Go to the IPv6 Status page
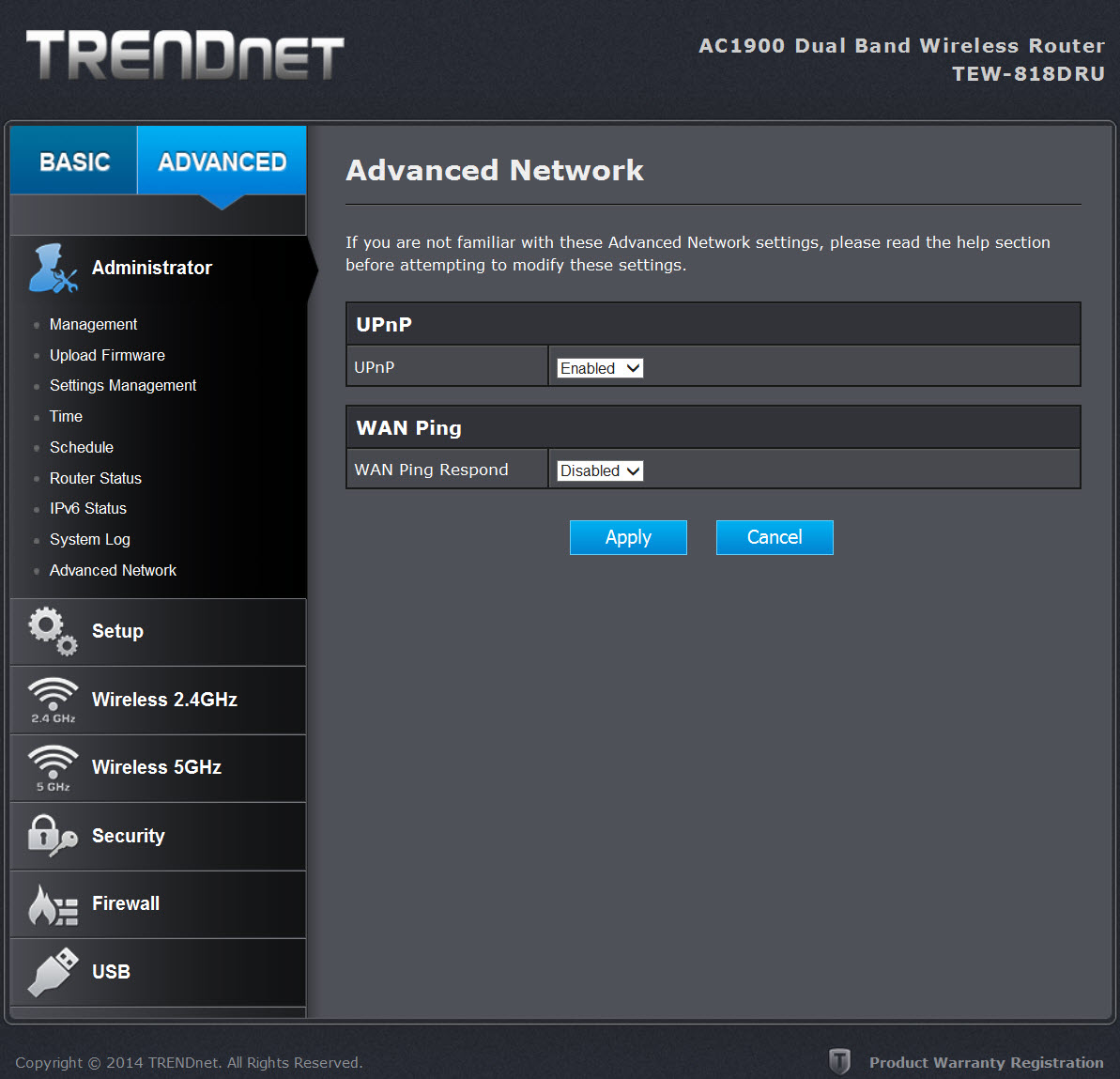Viewport: 1120px width, 1079px height. (88, 509)
